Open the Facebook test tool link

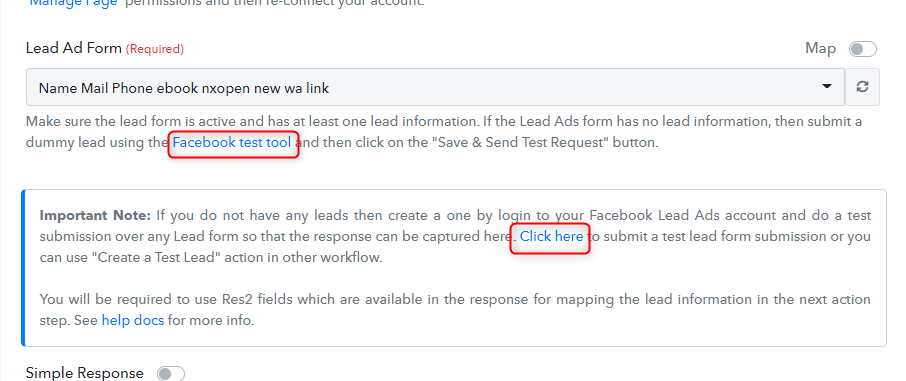232,142
